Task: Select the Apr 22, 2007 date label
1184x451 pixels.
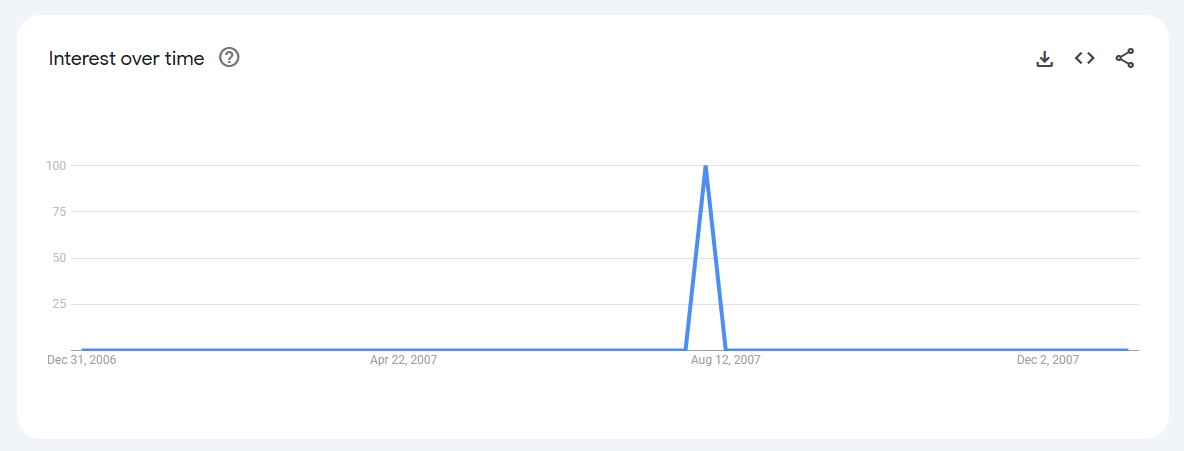Action: [403, 360]
